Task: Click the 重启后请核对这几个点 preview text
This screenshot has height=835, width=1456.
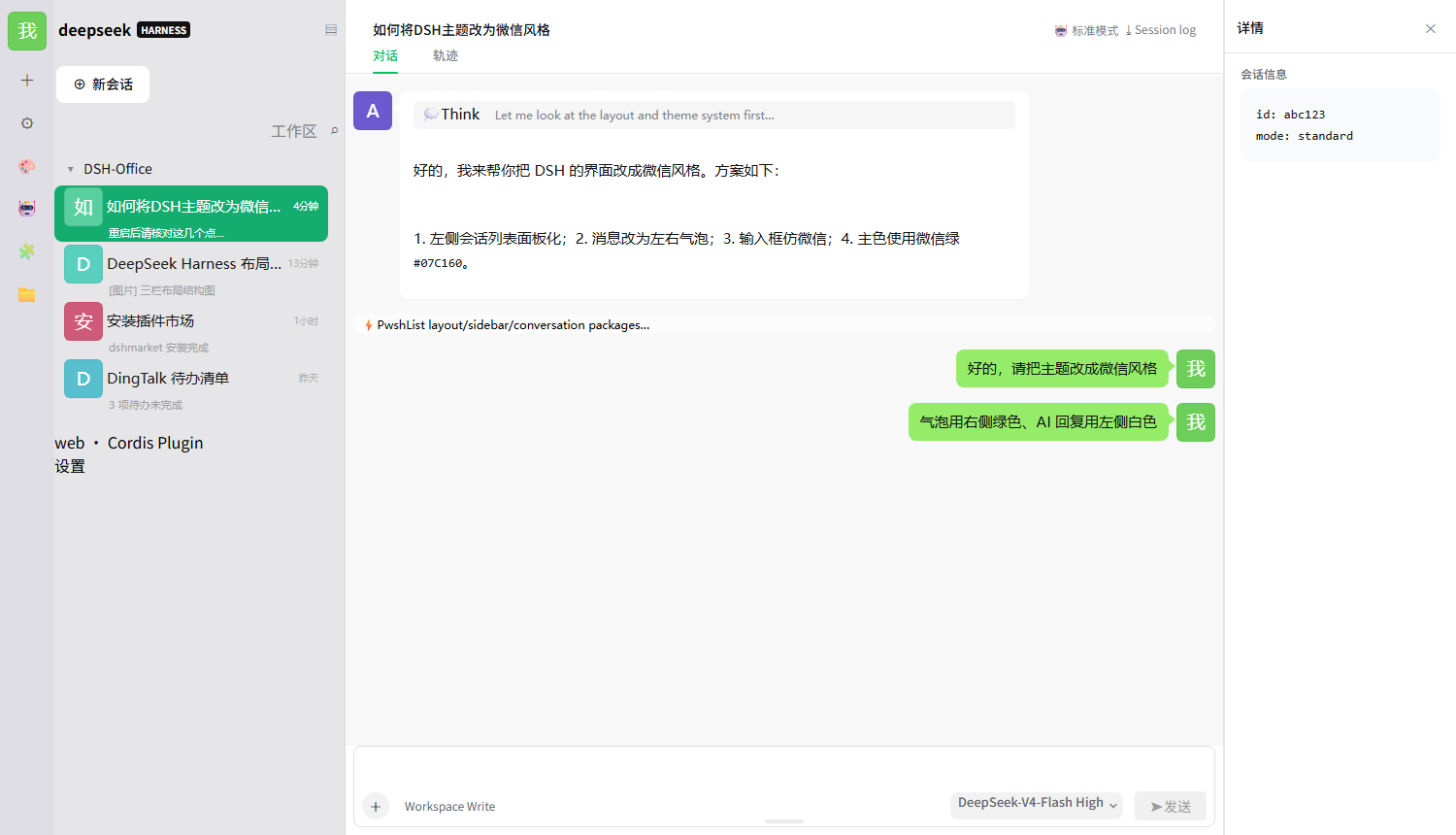Action: (x=166, y=233)
